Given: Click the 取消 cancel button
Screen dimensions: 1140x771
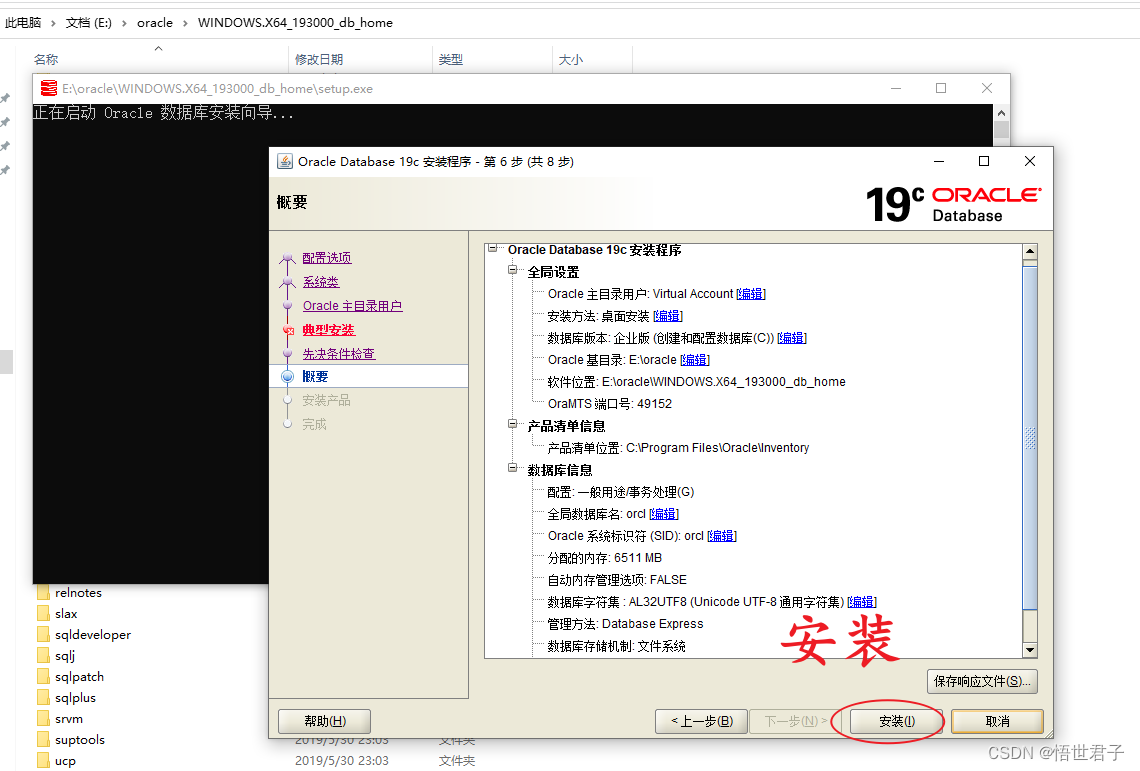Looking at the screenshot, I should pyautogui.click(x=997, y=721).
